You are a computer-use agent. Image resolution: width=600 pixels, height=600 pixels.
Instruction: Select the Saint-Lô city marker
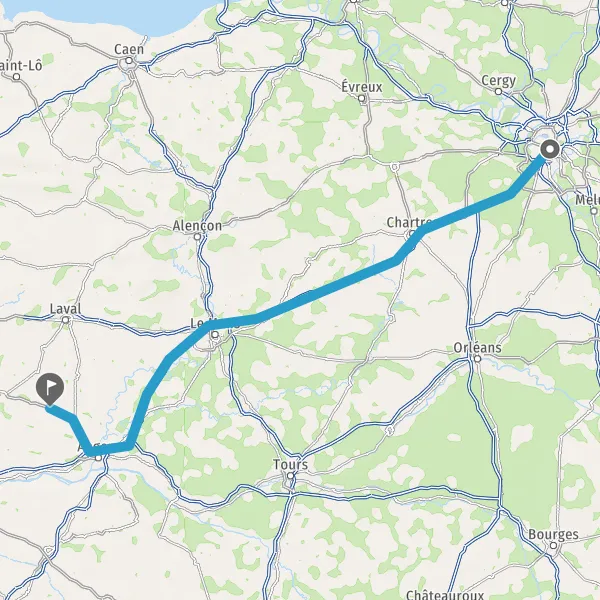(16, 77)
